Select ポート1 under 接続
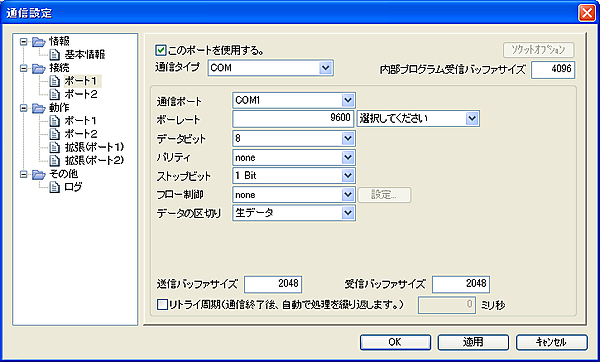The width and height of the screenshot is (600, 362). (x=81, y=81)
